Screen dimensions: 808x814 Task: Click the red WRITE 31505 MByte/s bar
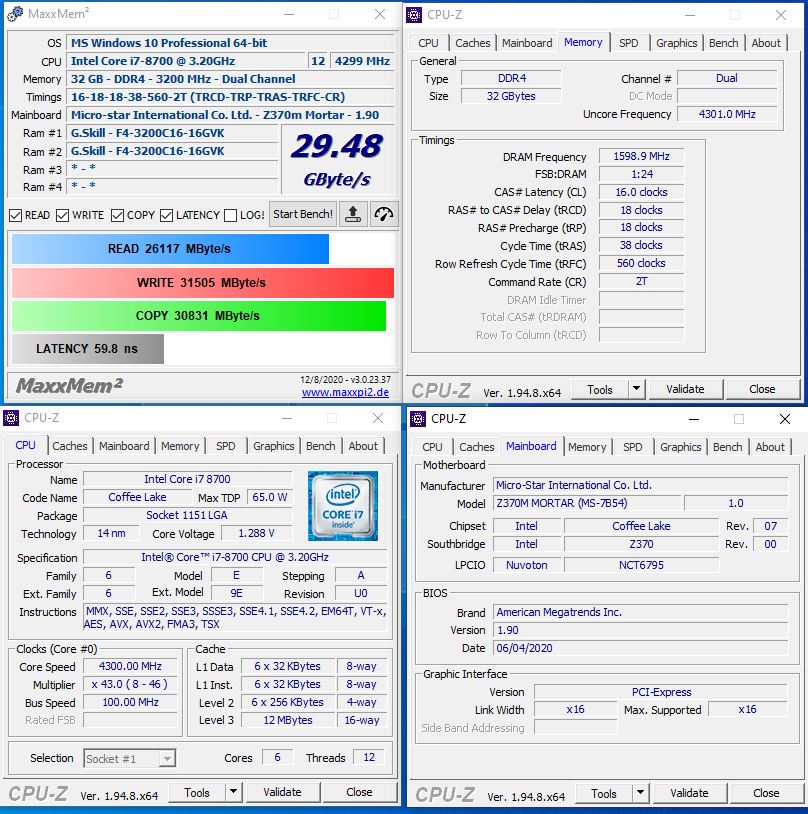(203, 282)
